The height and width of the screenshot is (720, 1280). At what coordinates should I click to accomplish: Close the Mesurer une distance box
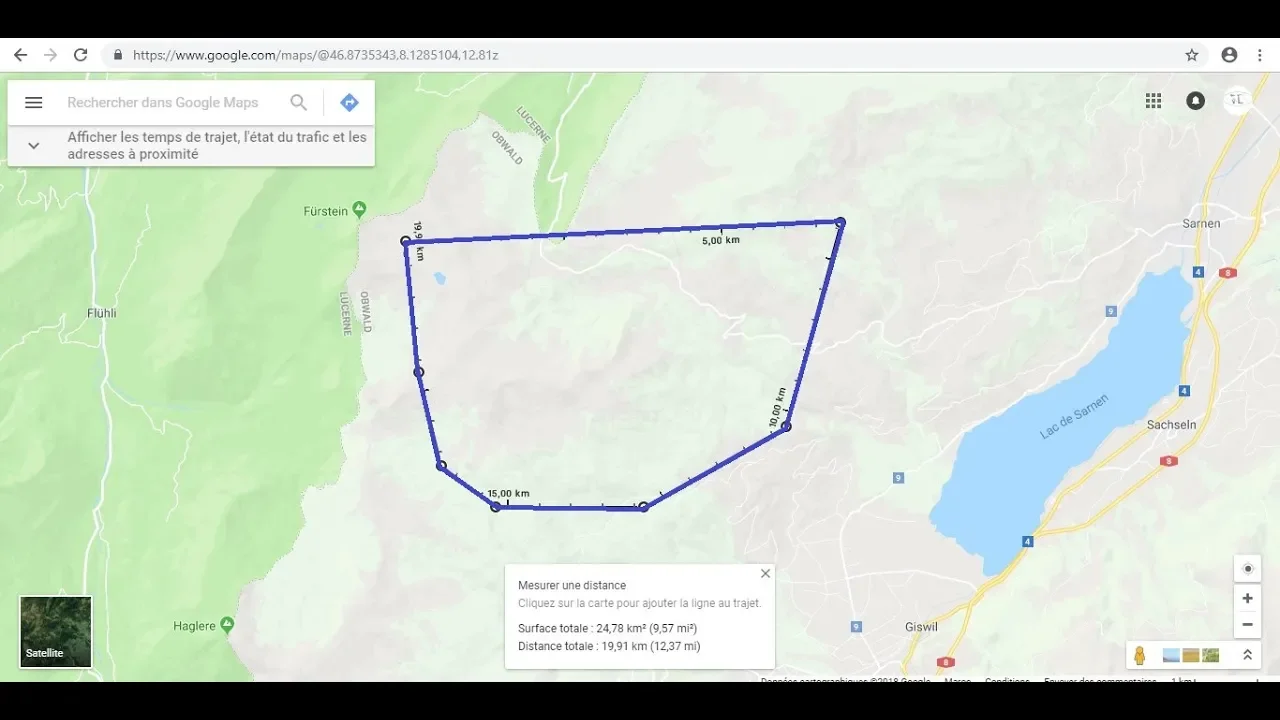pos(765,573)
